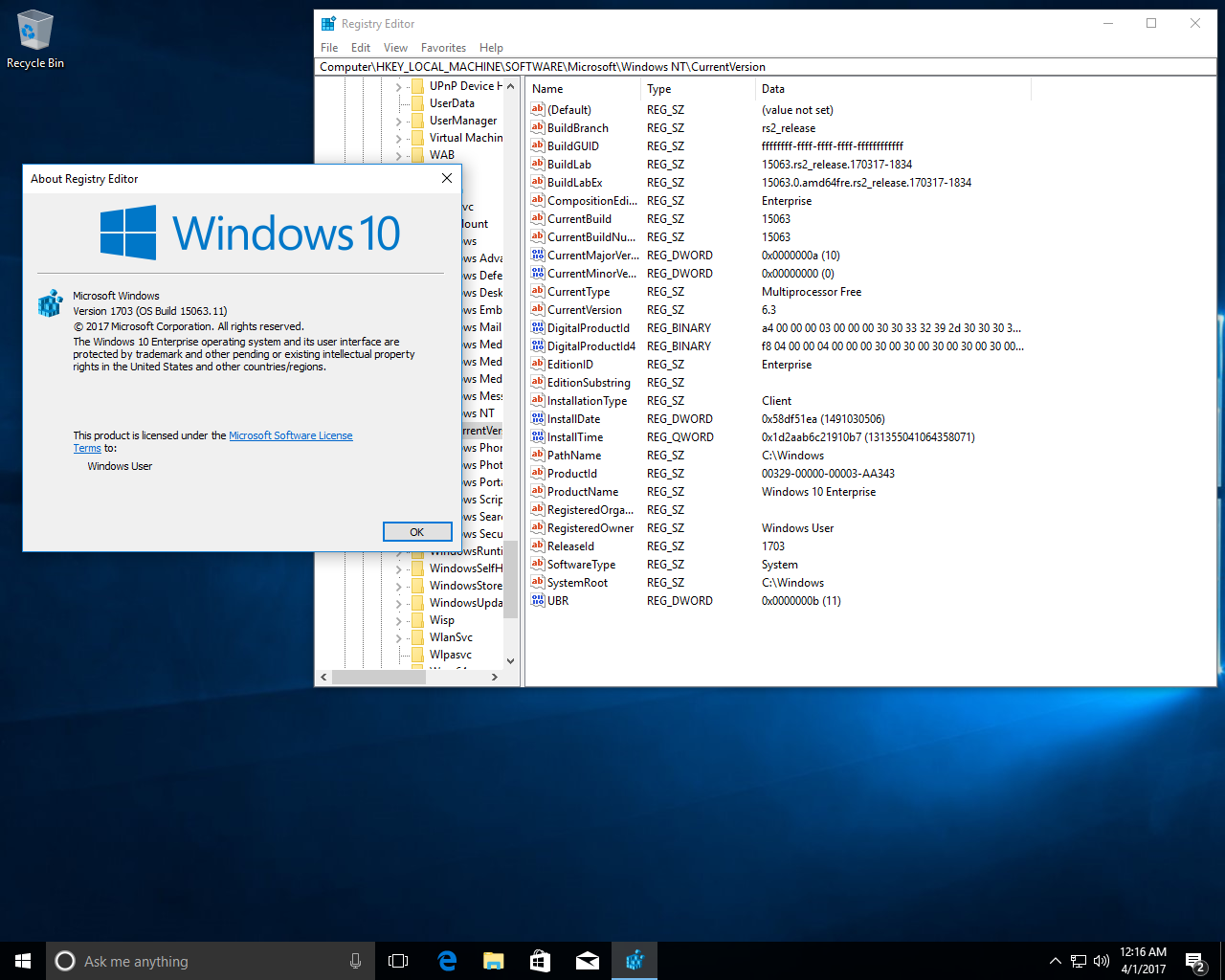The width and height of the screenshot is (1225, 980).
Task: Expand the WAB key
Action: [399, 155]
